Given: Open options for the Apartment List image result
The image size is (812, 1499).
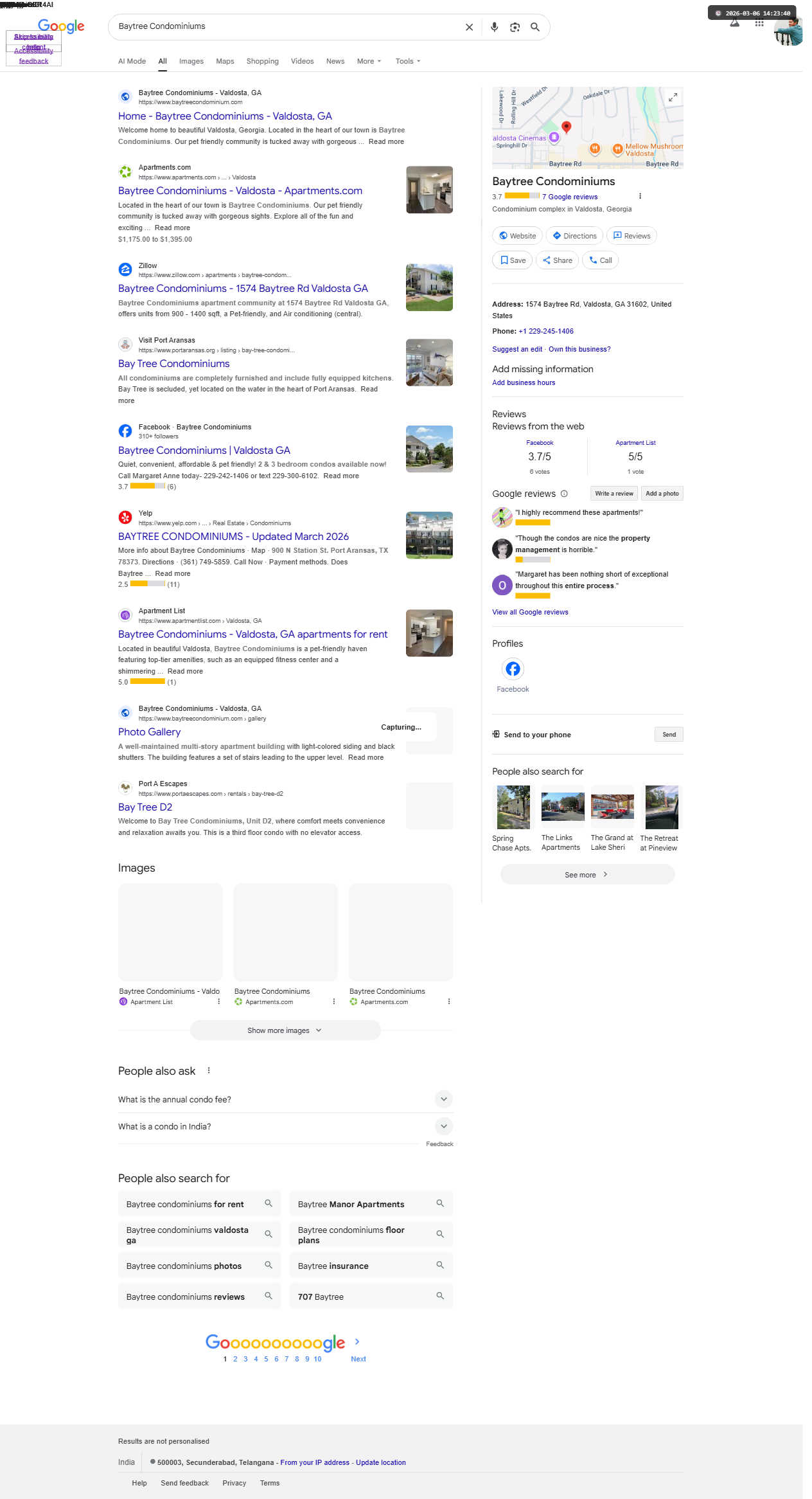Looking at the screenshot, I should pyautogui.click(x=218, y=1001).
